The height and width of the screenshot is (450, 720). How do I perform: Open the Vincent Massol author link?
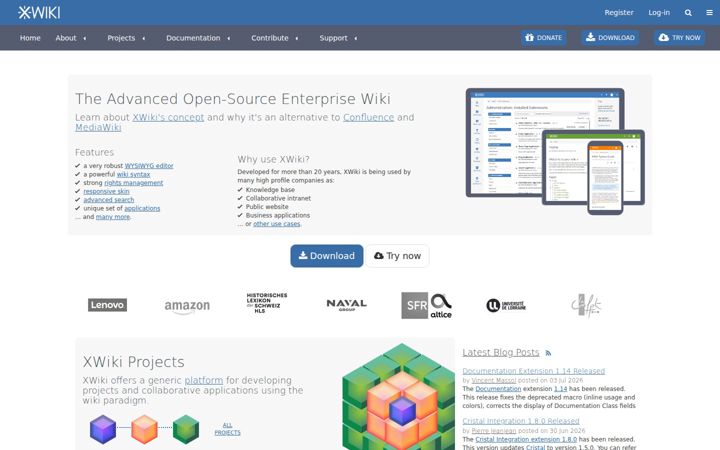coord(494,381)
